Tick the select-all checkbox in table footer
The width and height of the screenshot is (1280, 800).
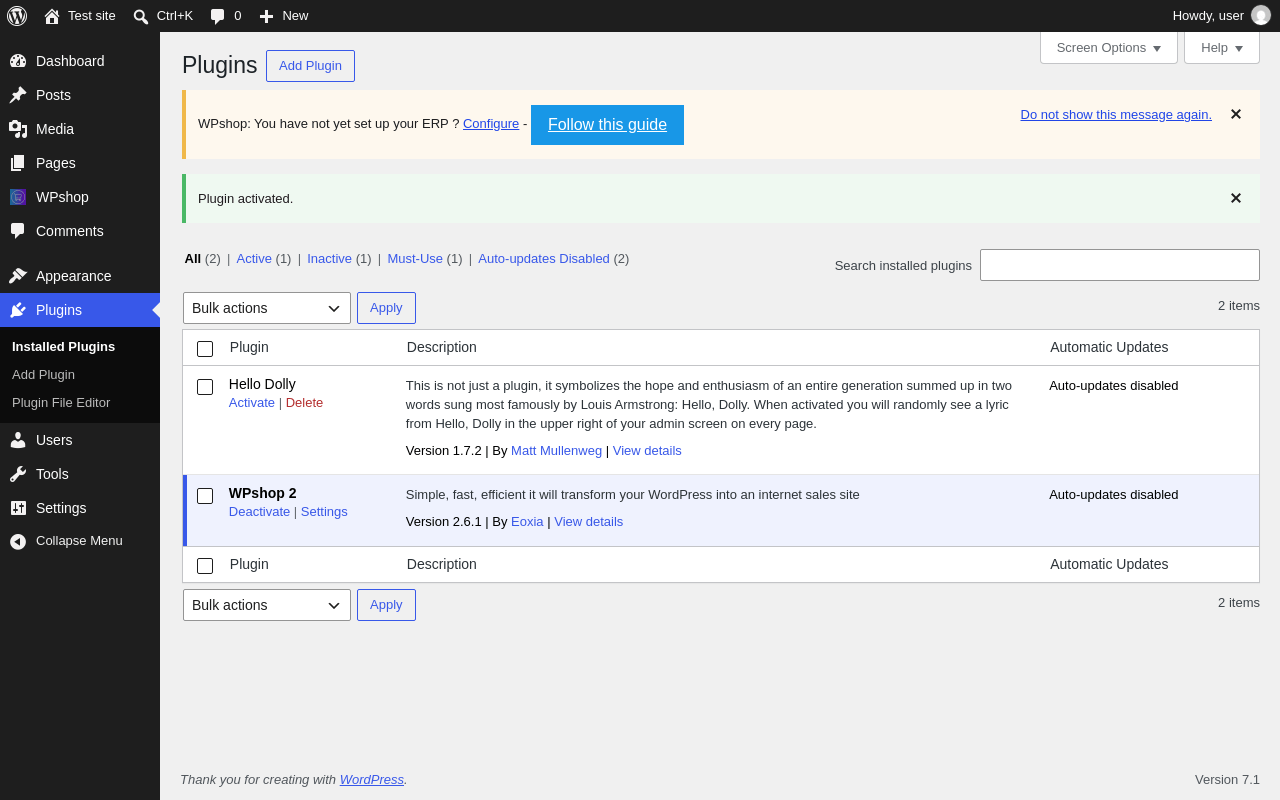coord(205,566)
